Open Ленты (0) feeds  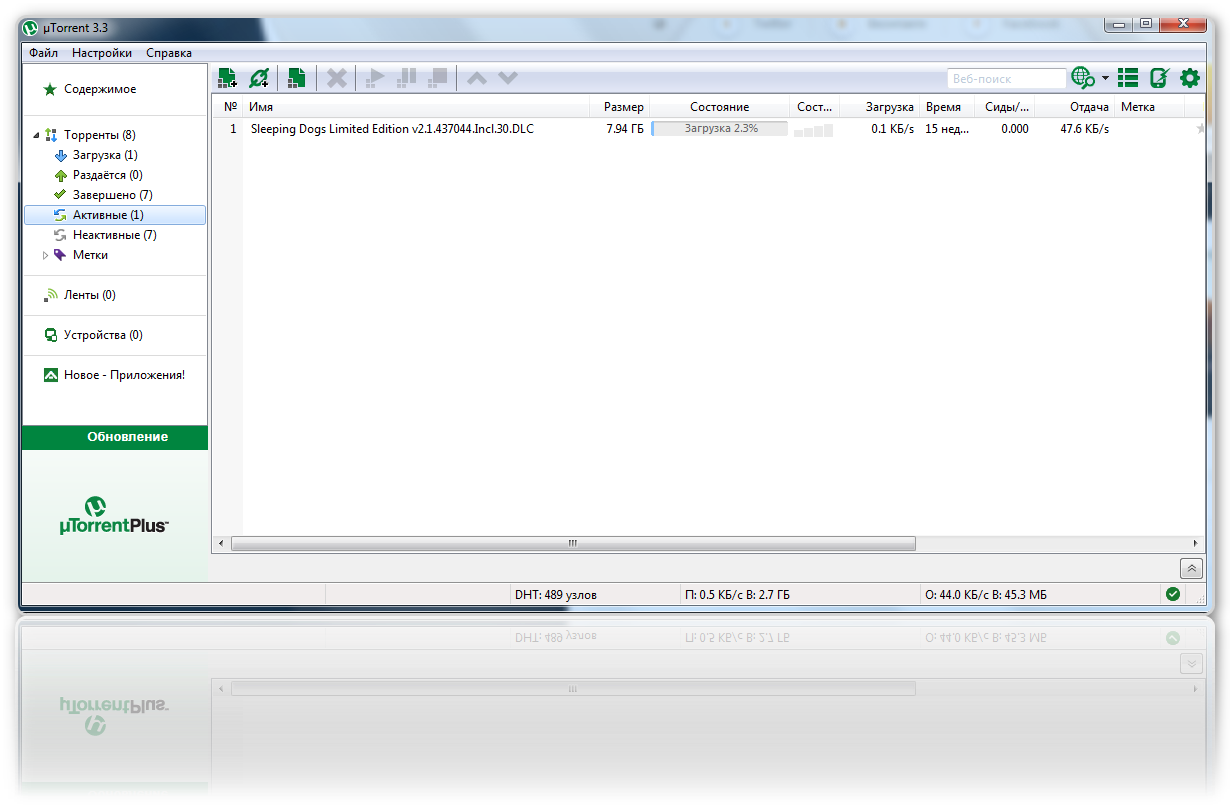click(89, 295)
